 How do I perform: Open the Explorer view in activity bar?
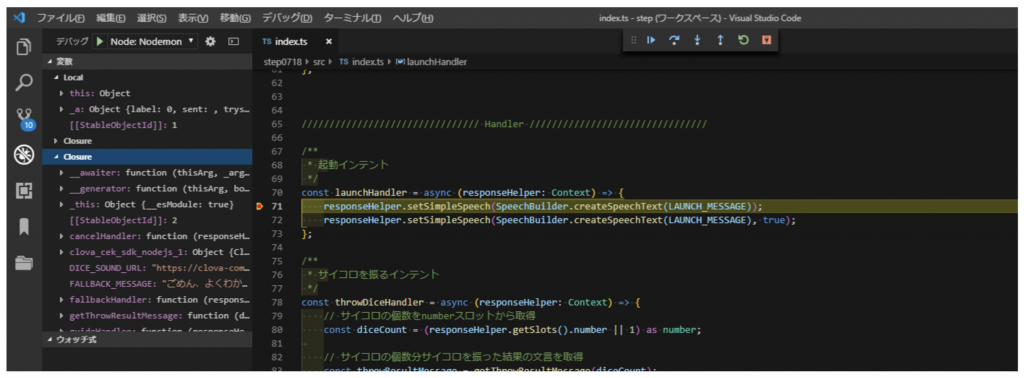24,48
